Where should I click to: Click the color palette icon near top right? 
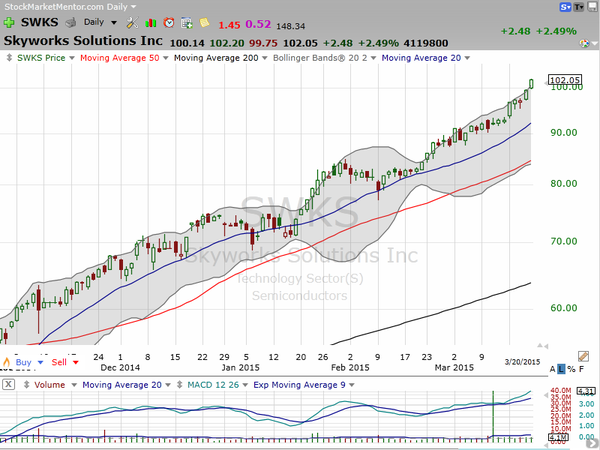(x=584, y=43)
